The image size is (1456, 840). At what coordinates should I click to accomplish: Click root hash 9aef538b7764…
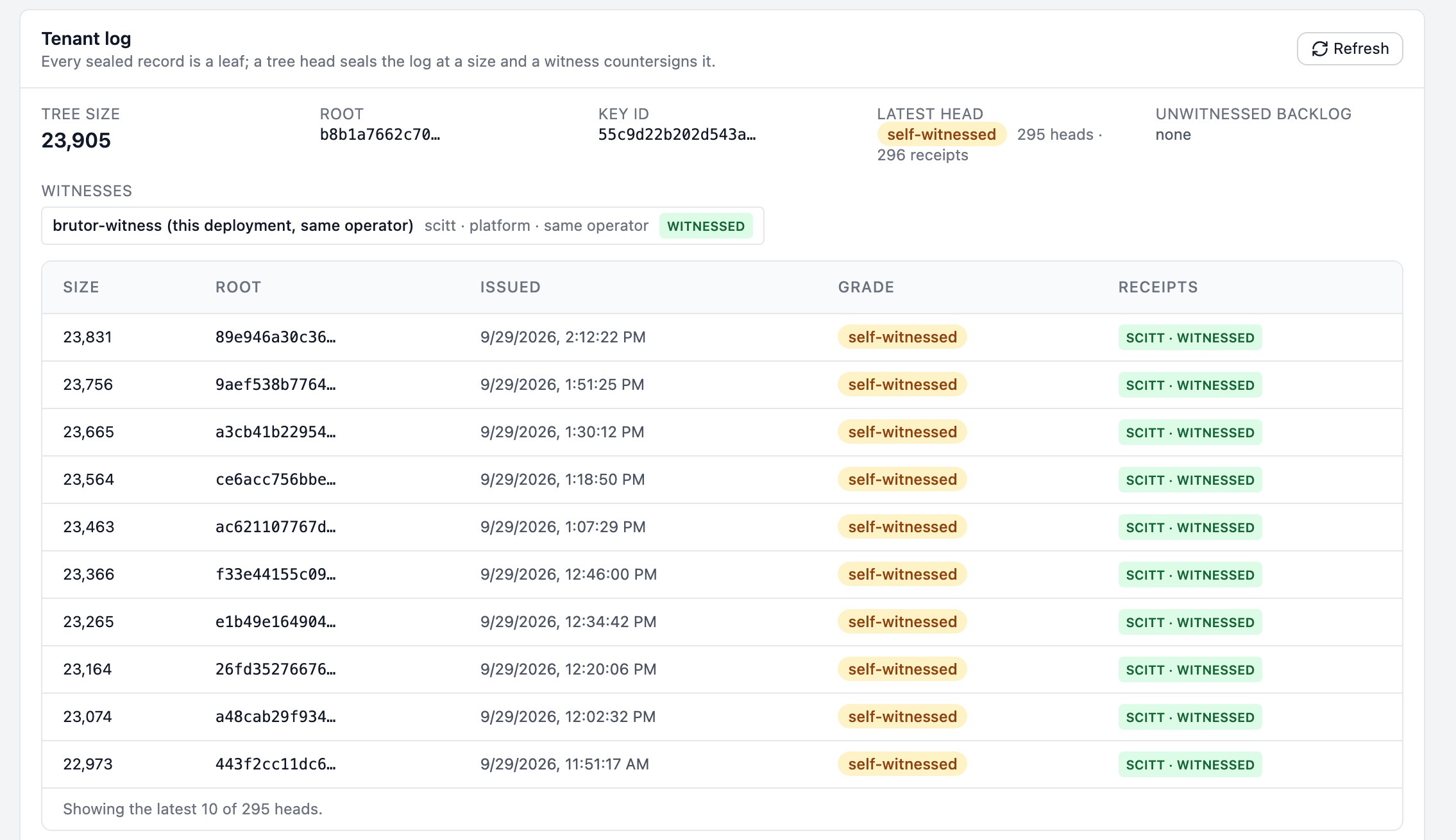tap(276, 385)
